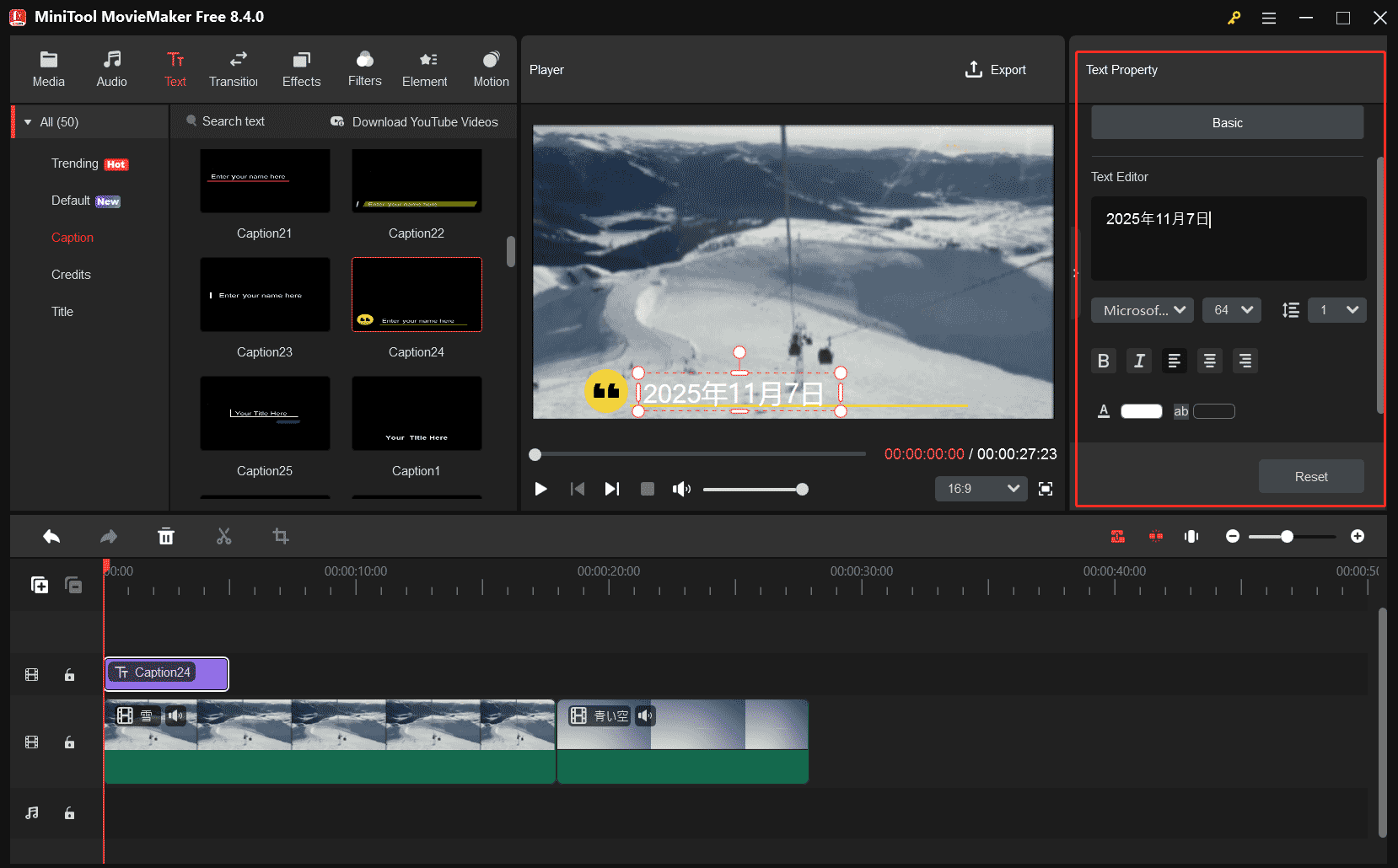This screenshot has height=868, width=1398.
Task: Mute the 青い空 clip's audio
Action: pyautogui.click(x=645, y=715)
